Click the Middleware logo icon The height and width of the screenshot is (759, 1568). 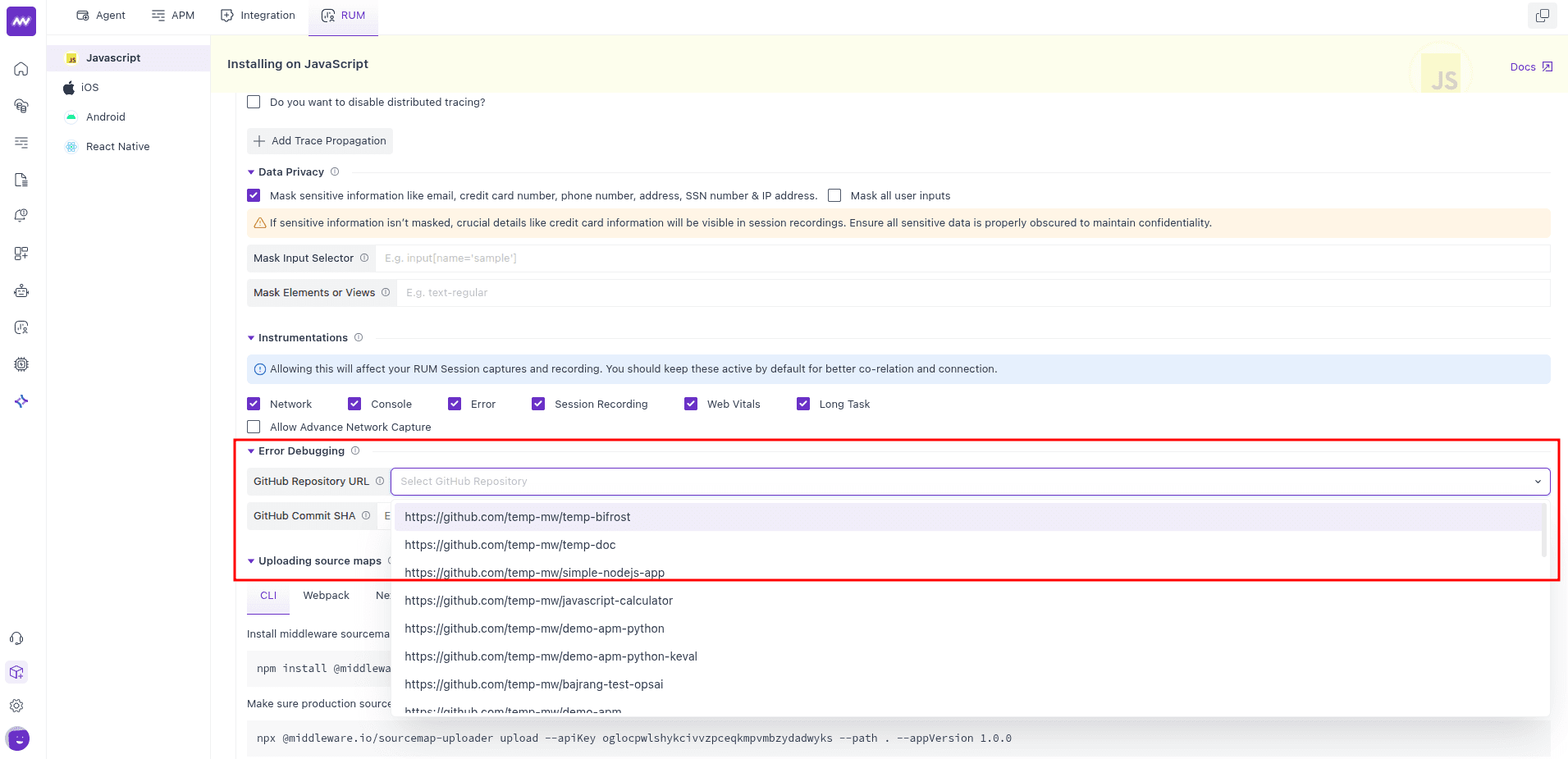[21, 21]
